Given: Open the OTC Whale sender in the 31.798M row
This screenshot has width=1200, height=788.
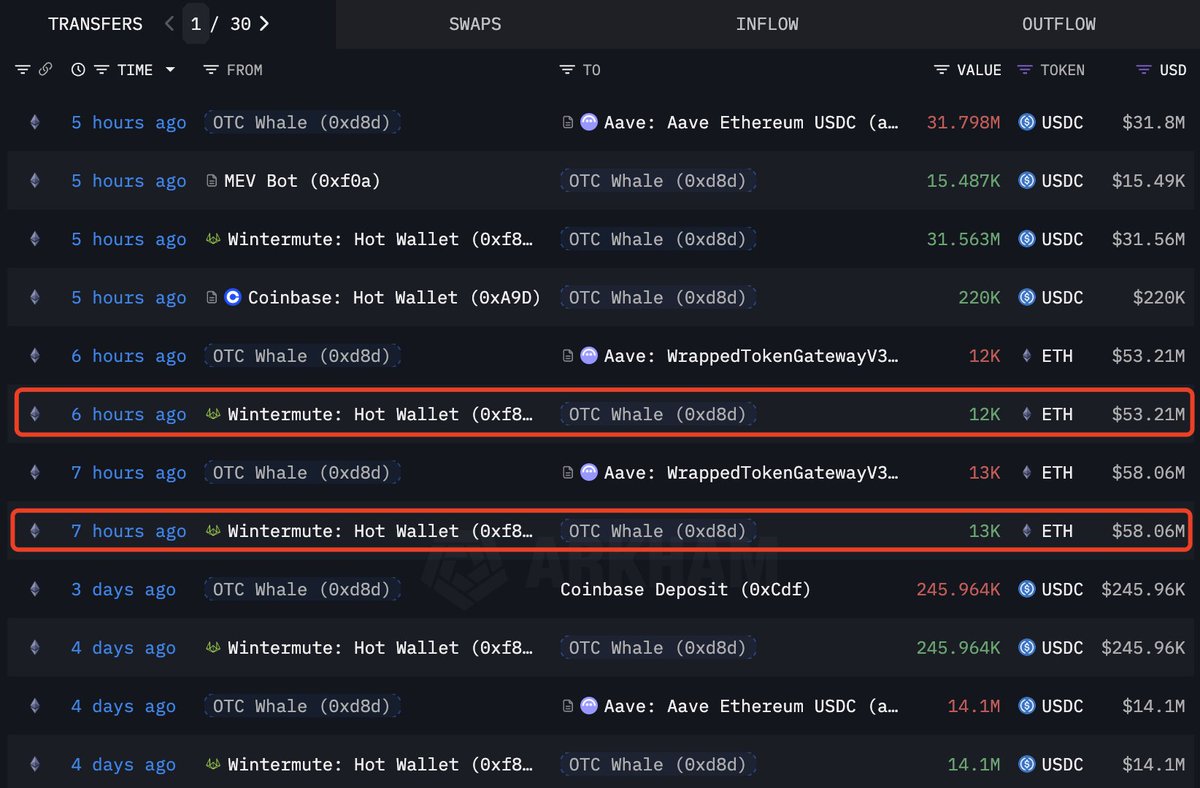Looking at the screenshot, I should coord(303,123).
